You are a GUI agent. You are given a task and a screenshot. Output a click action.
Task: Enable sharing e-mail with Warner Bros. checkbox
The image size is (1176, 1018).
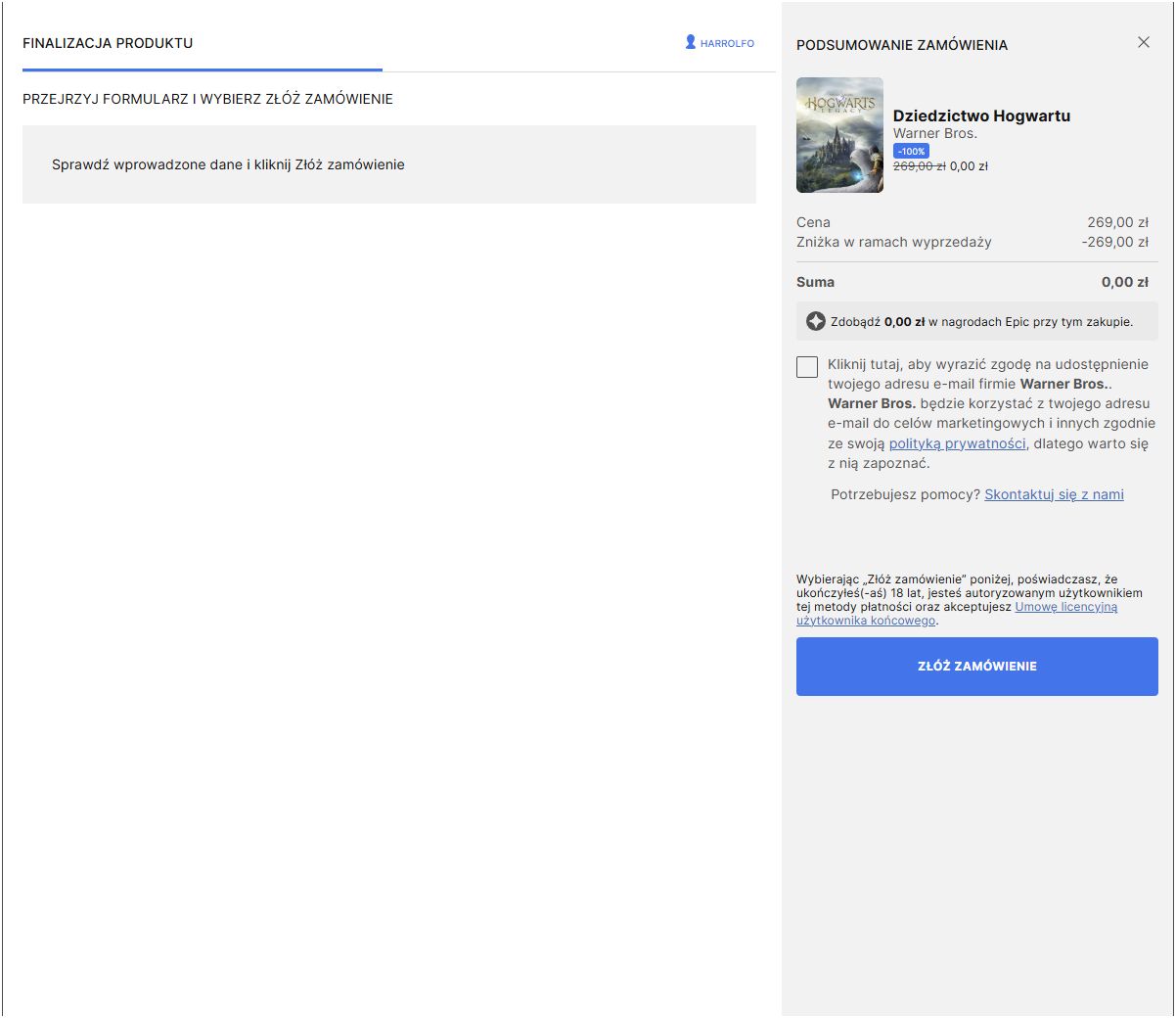point(807,367)
